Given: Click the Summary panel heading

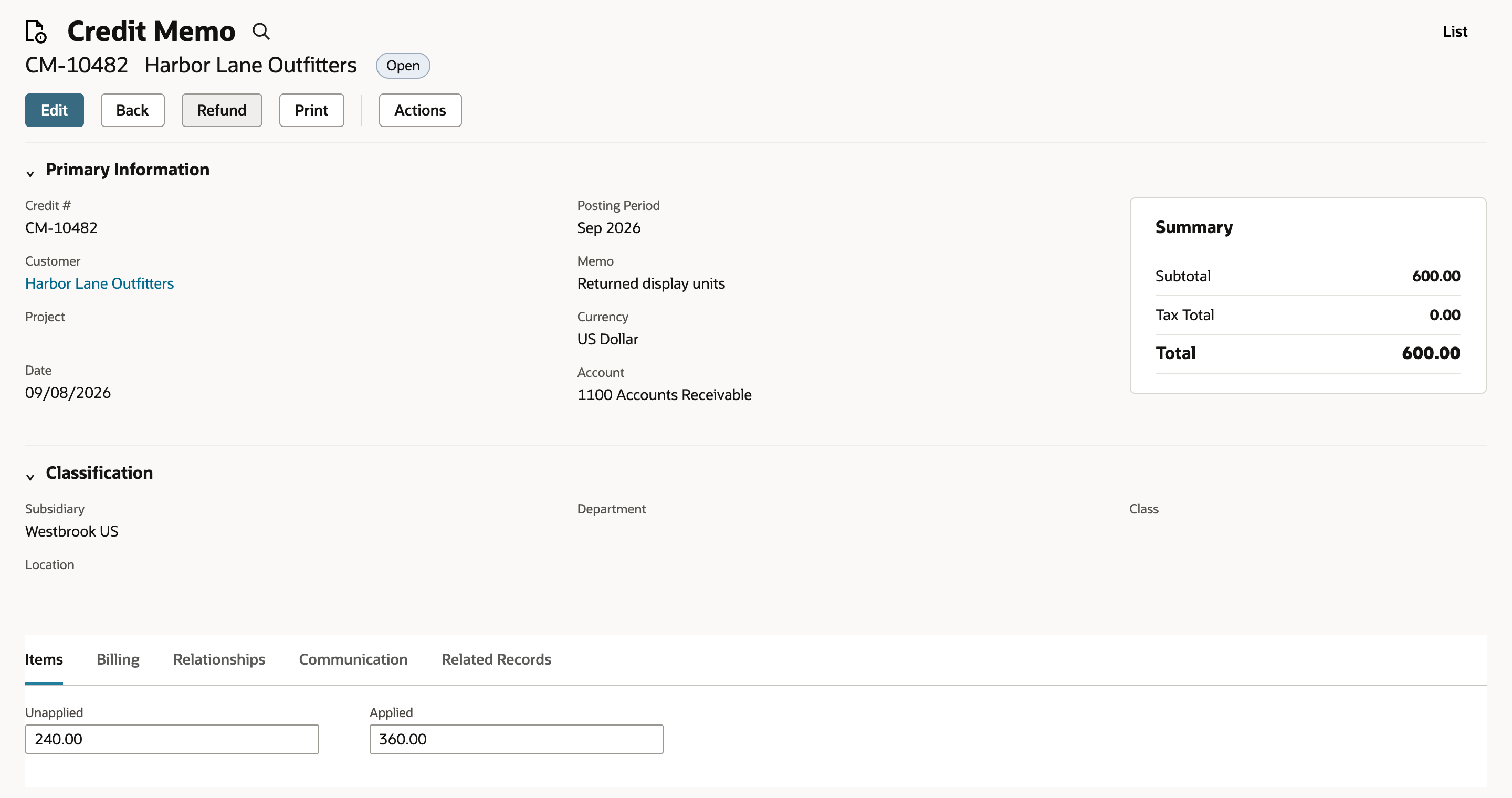Looking at the screenshot, I should click(1194, 227).
